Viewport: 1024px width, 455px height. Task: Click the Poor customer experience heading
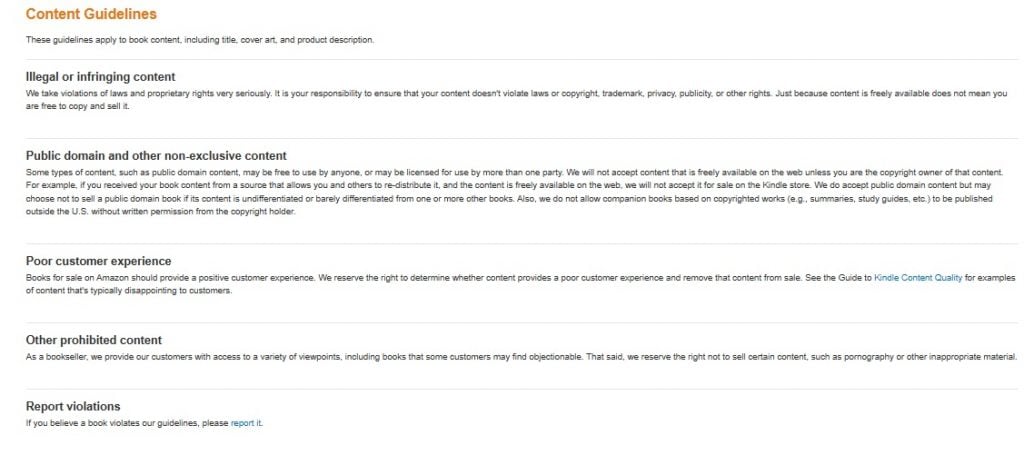click(x=99, y=261)
